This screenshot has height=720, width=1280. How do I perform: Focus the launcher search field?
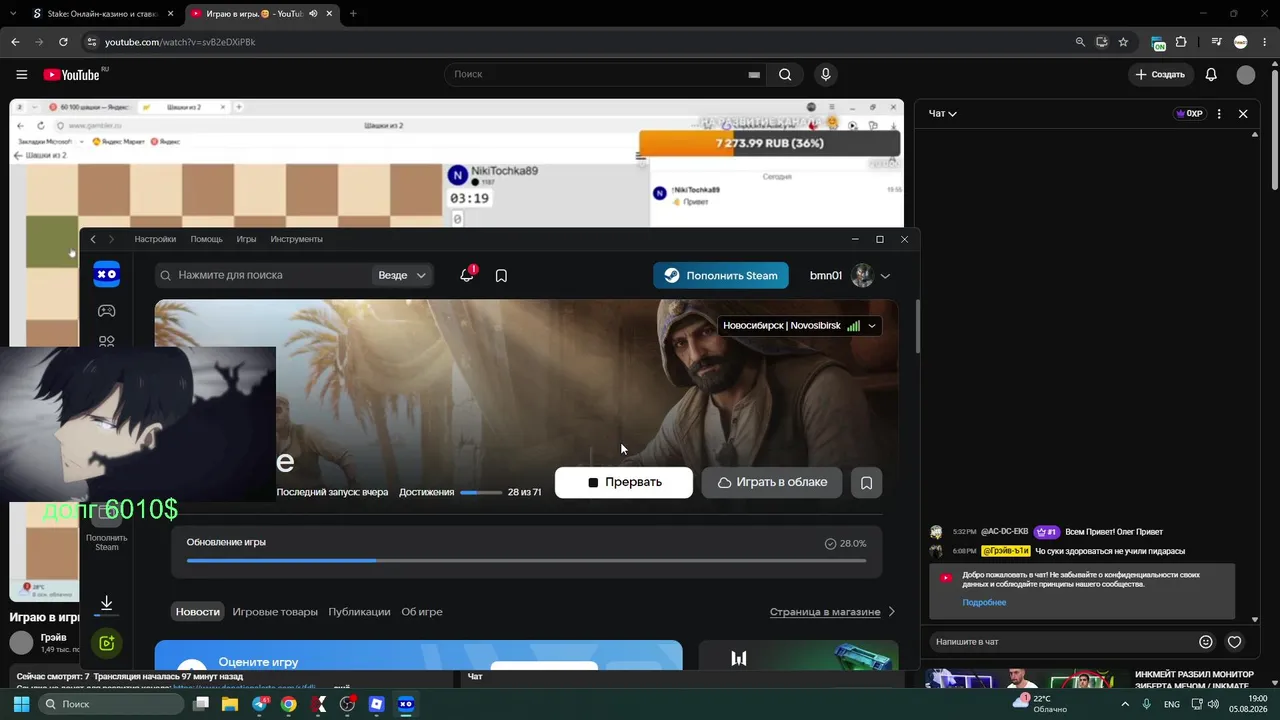(x=264, y=275)
